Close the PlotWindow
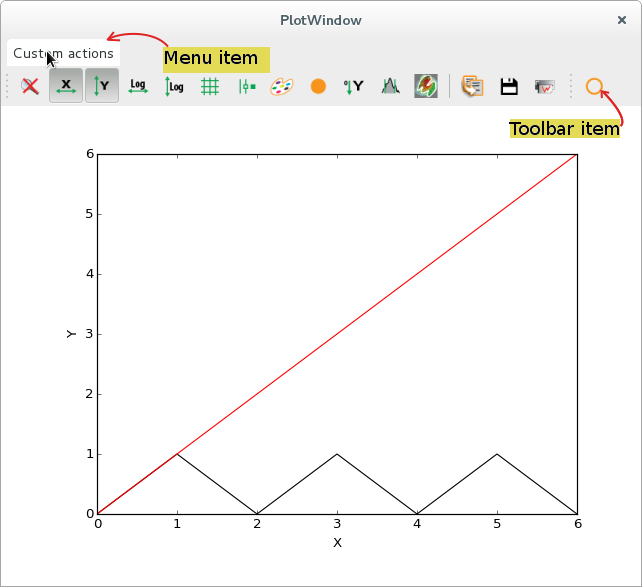This screenshot has width=642, height=587. tap(621, 19)
